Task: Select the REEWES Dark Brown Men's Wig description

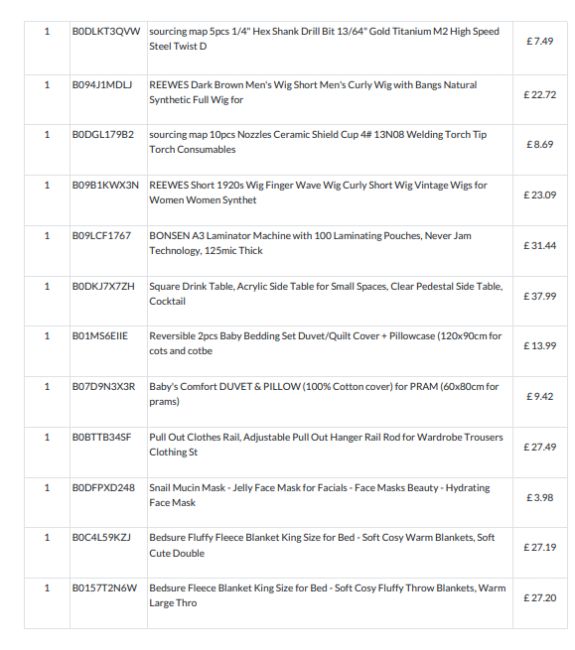Action: pos(313,92)
